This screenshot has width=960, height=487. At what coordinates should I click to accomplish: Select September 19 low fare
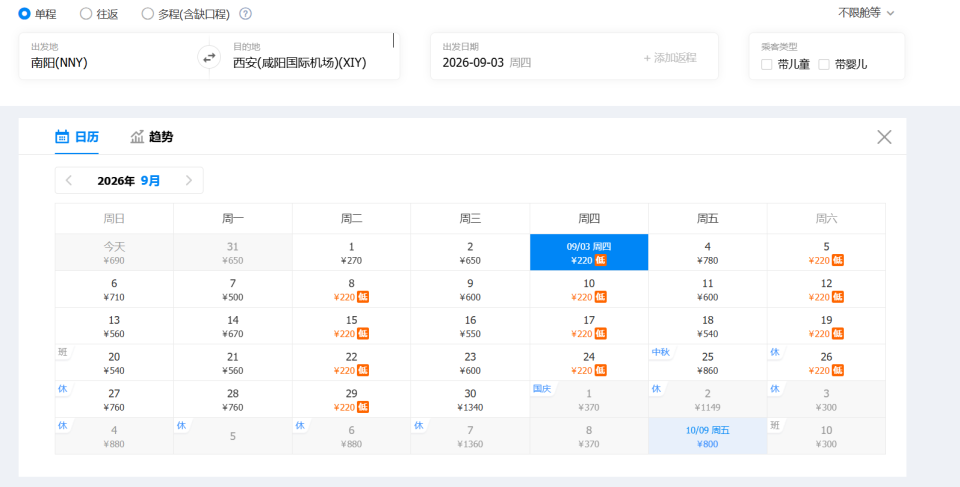pyautogui.click(x=827, y=326)
